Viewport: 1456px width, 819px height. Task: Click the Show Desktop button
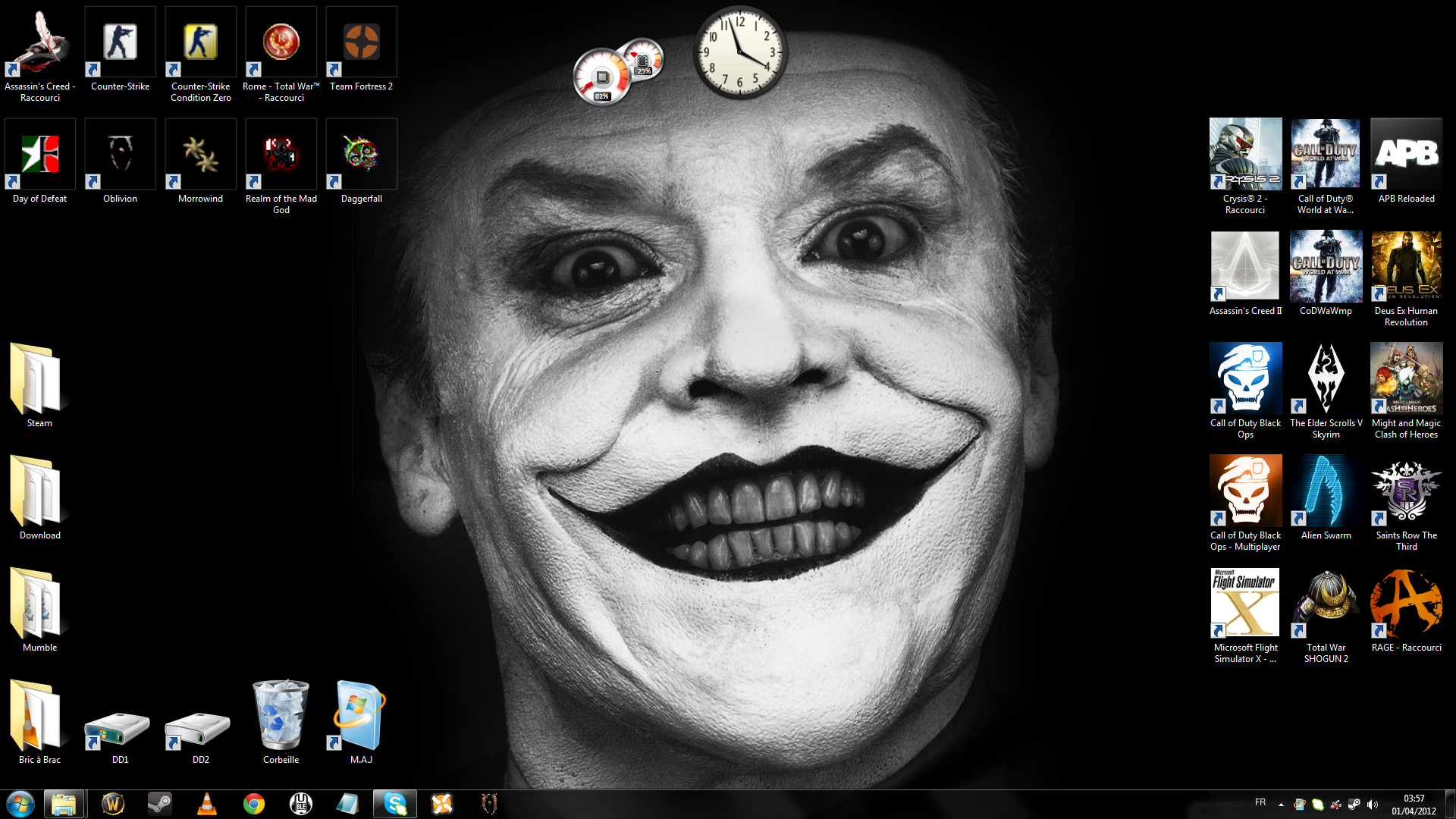coord(1451,804)
